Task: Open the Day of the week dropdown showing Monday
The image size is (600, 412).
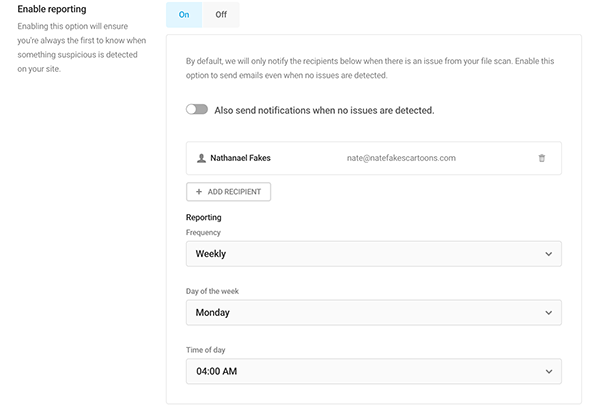Action: click(x=373, y=313)
